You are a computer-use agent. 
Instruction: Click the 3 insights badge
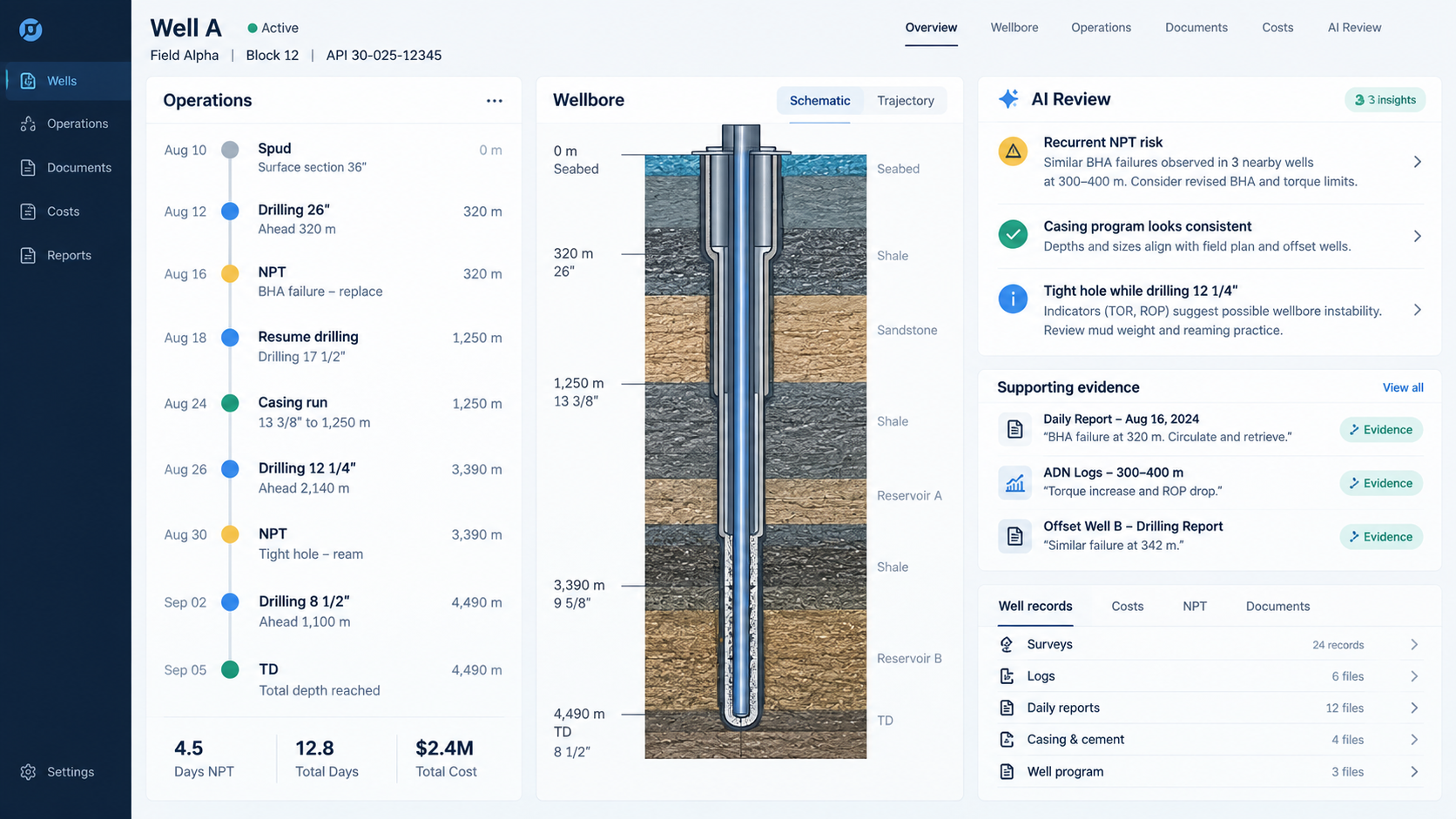pos(1385,100)
